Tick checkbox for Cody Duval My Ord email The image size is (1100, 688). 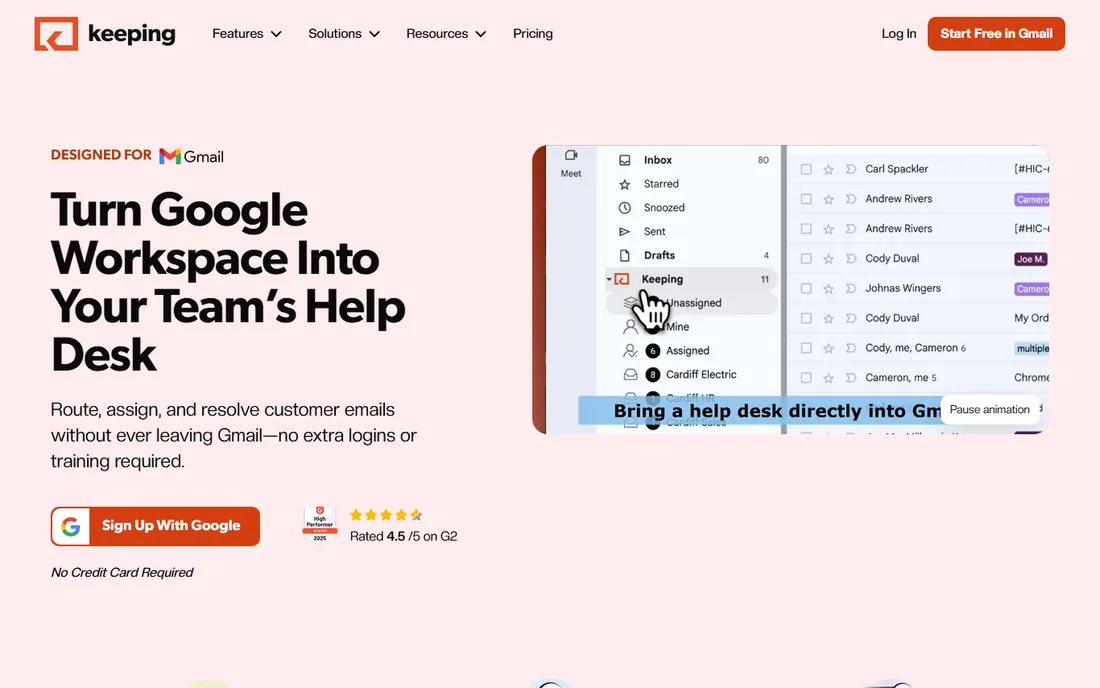coord(806,318)
